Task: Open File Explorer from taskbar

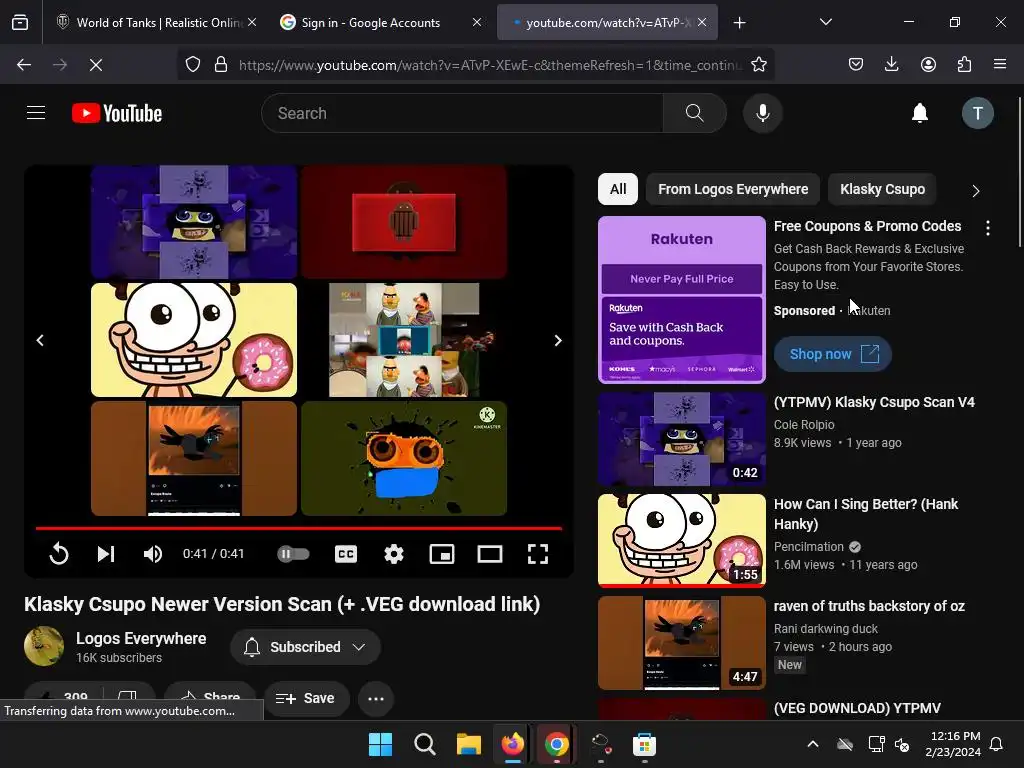Action: coord(468,744)
